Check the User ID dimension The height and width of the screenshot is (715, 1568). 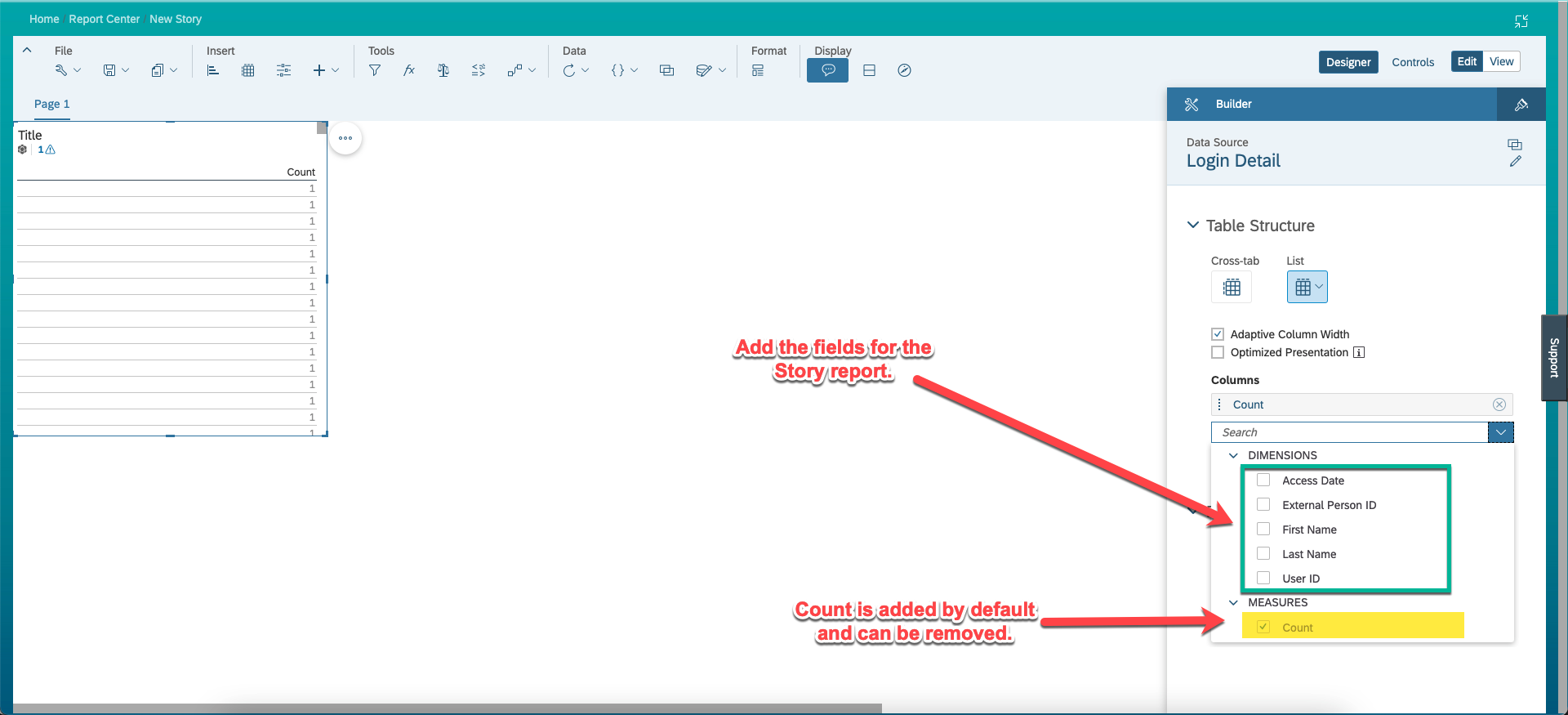tap(1263, 579)
